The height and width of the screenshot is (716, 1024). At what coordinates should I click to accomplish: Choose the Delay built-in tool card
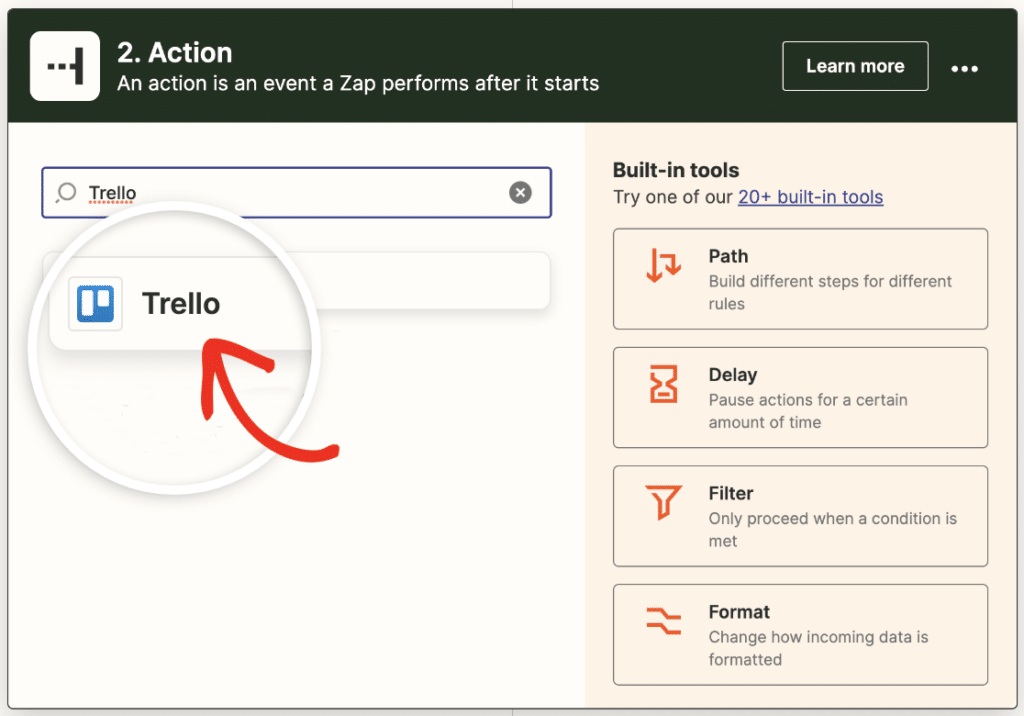(800, 397)
